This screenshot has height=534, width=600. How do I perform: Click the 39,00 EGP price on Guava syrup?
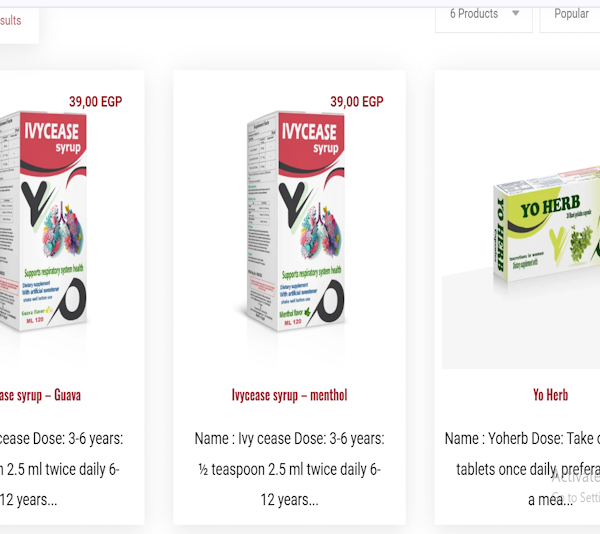pos(95,102)
